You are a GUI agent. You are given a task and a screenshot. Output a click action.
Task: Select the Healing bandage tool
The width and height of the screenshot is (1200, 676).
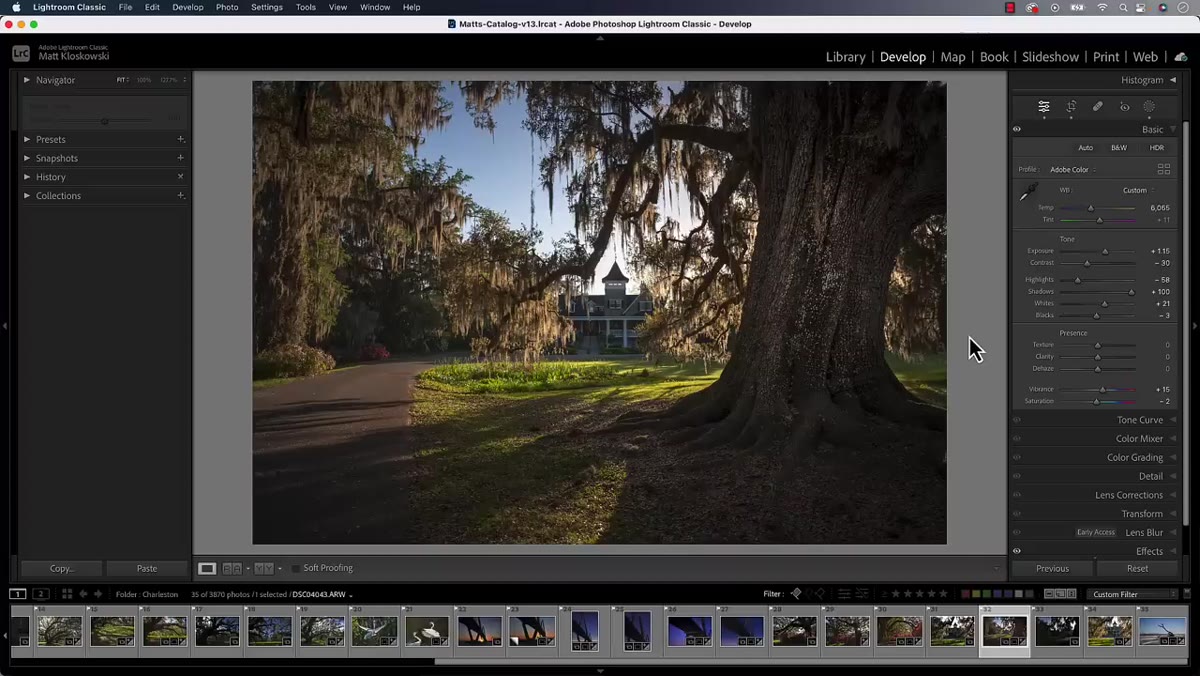tap(1097, 106)
